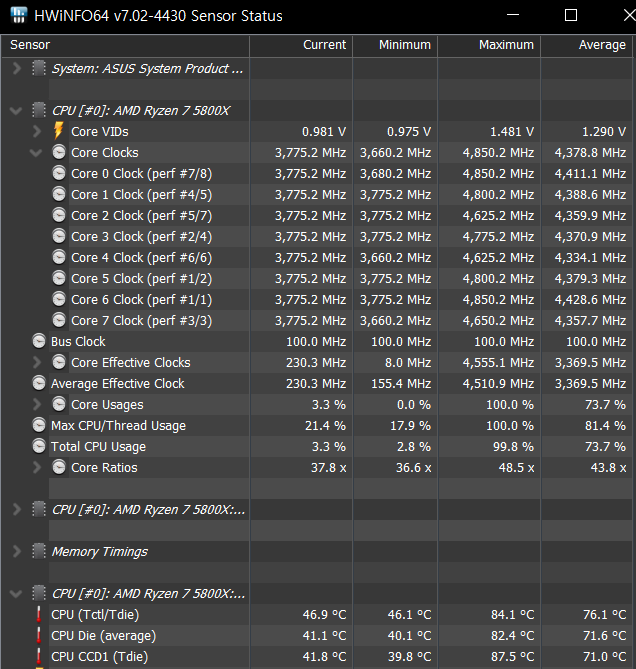
Task: Click the clock icon for Core 7 Clock
Action: click(59, 320)
